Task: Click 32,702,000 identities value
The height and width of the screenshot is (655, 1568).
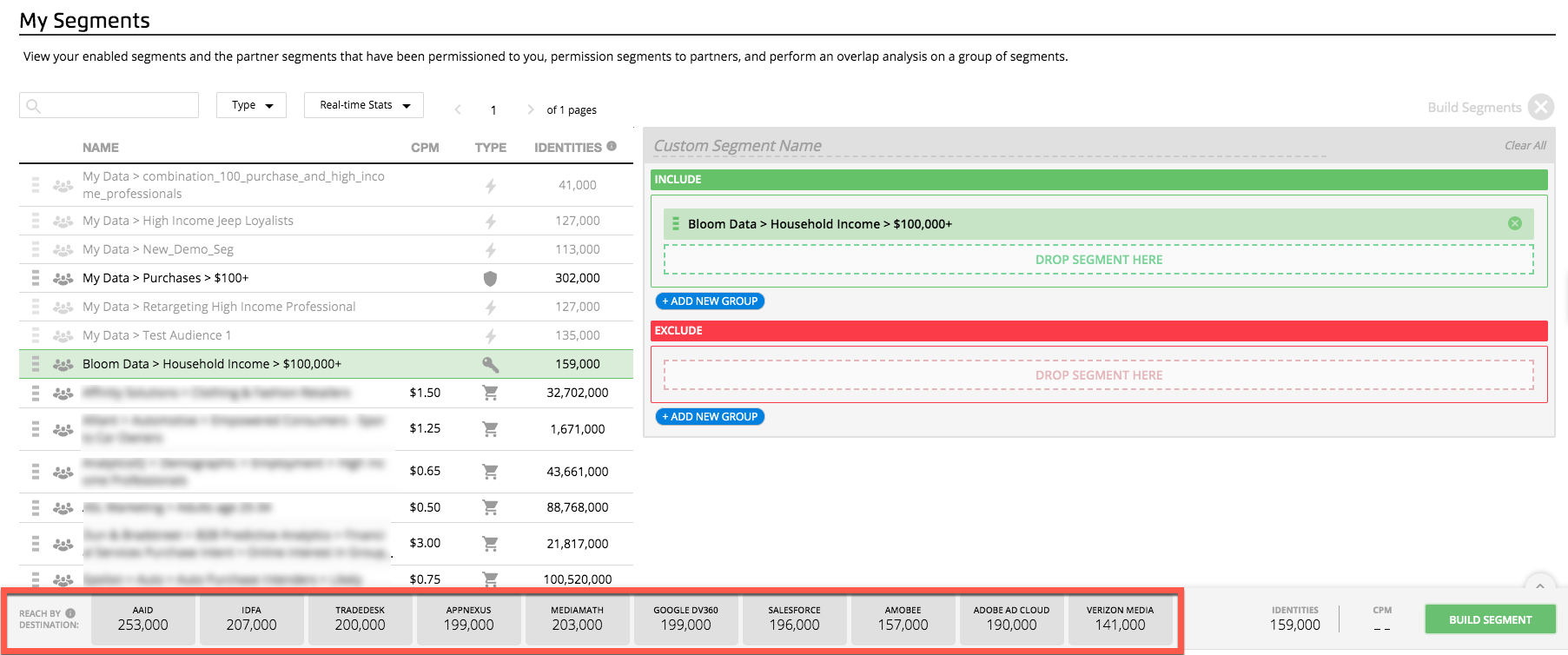Action: point(578,393)
